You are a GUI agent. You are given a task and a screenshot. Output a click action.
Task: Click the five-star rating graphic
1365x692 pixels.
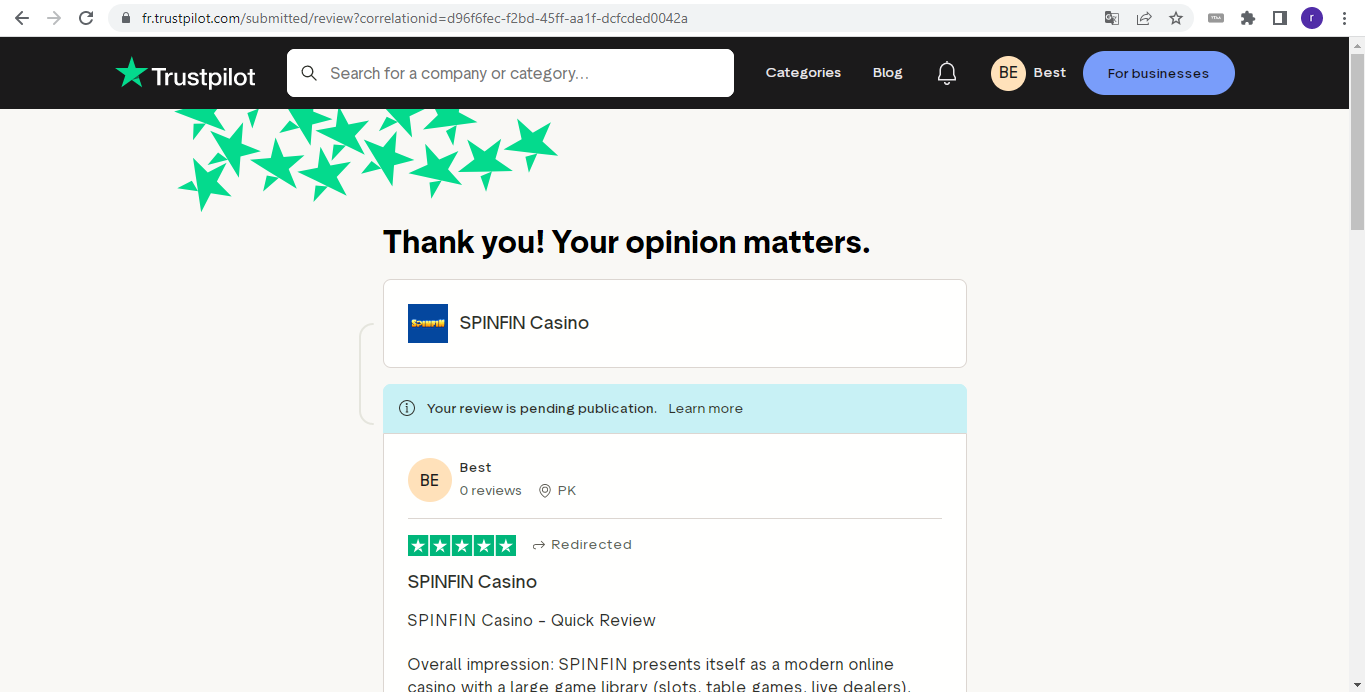(462, 545)
